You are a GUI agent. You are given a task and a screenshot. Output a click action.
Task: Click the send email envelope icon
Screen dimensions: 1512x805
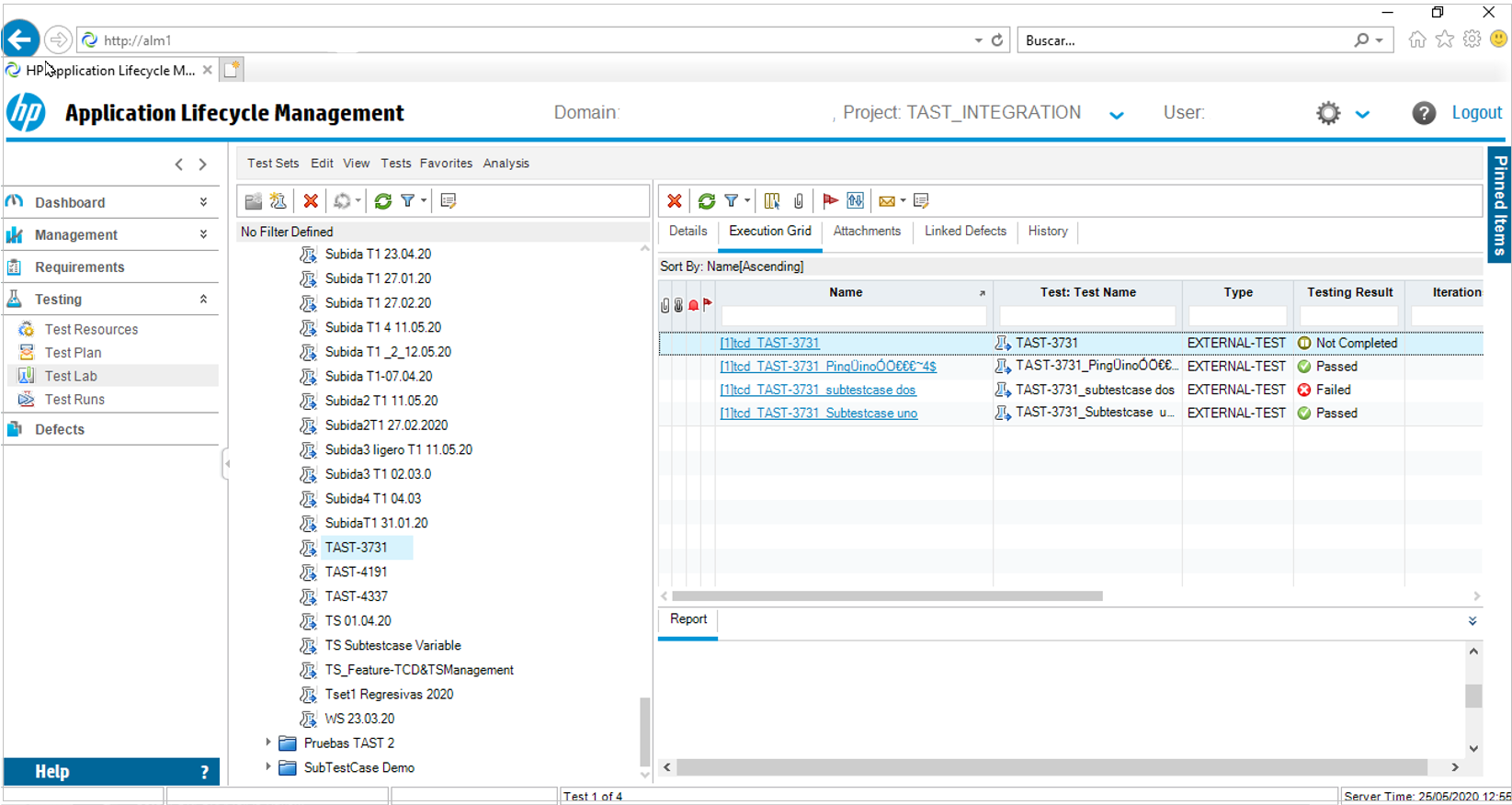coord(886,201)
